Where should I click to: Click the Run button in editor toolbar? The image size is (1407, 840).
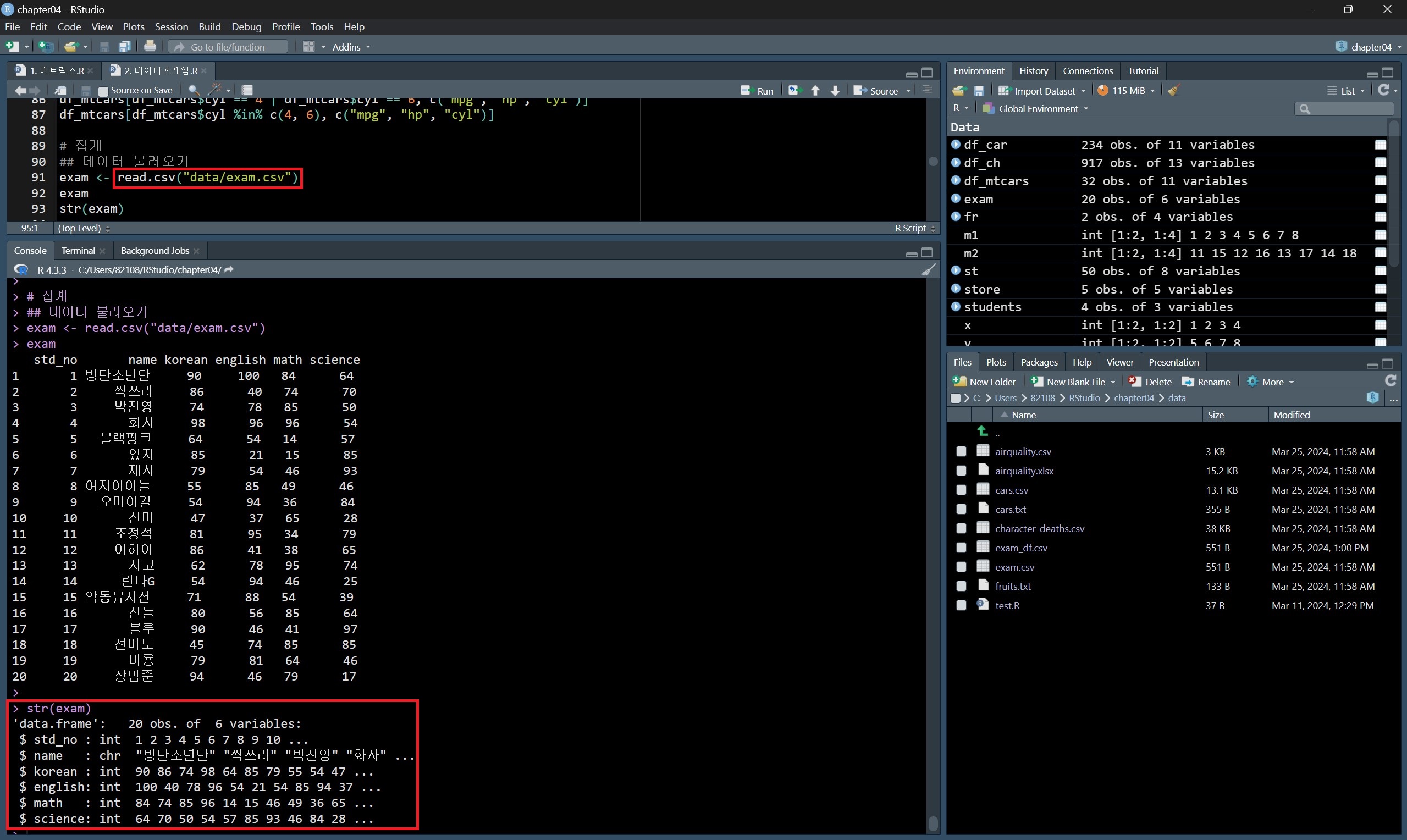pyautogui.click(x=757, y=91)
